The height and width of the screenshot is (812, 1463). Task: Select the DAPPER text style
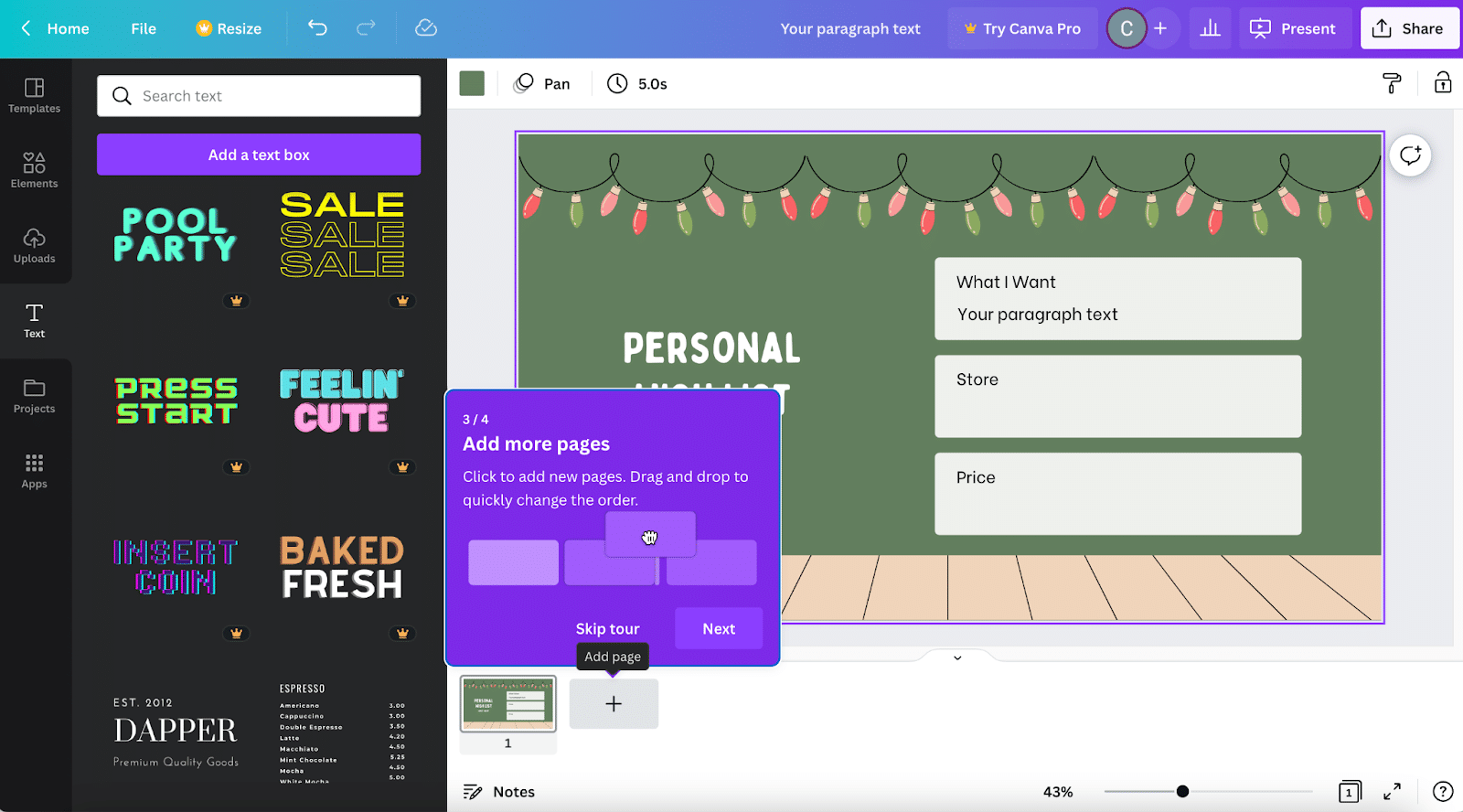pyautogui.click(x=176, y=732)
